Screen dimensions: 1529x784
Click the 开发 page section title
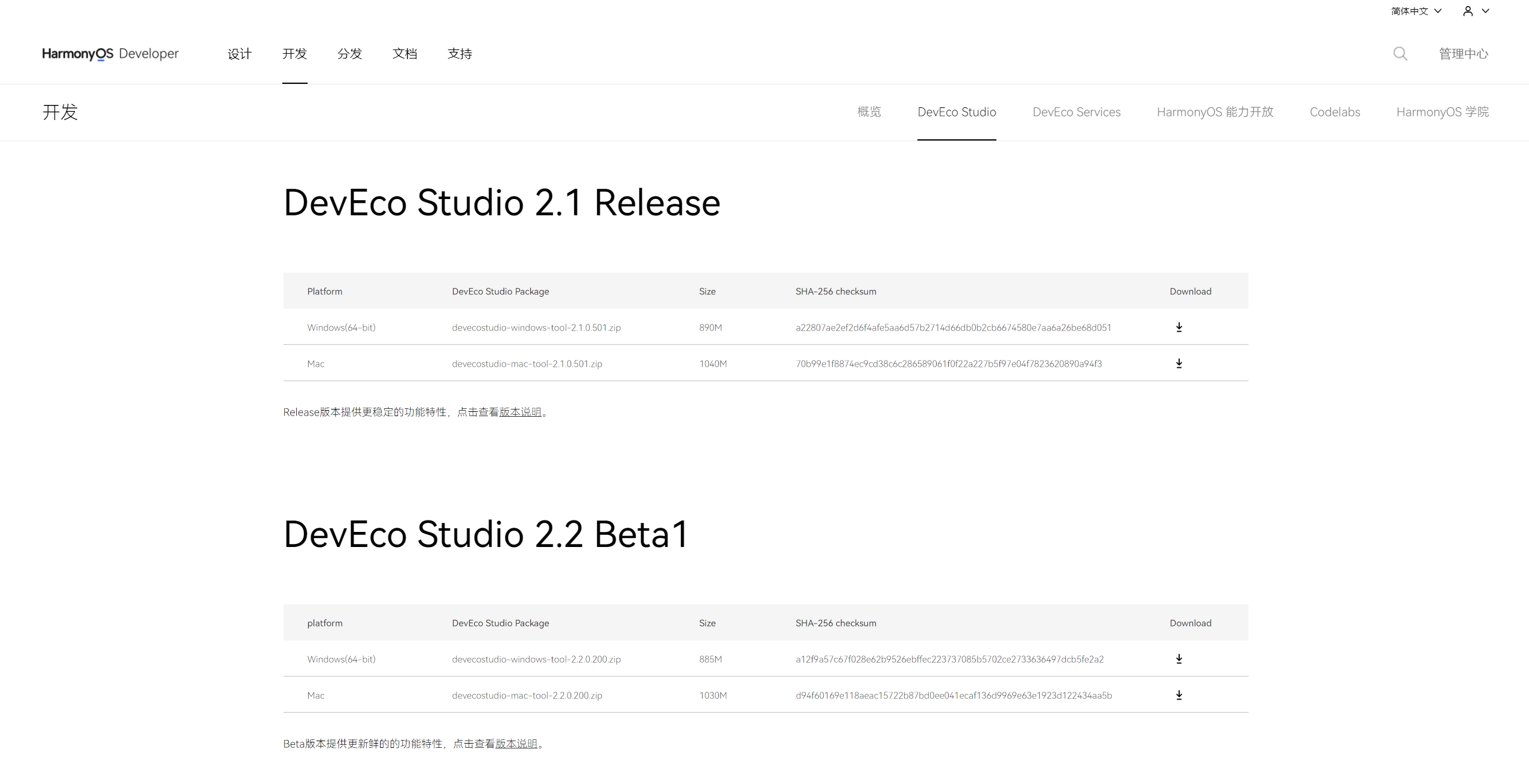(60, 112)
